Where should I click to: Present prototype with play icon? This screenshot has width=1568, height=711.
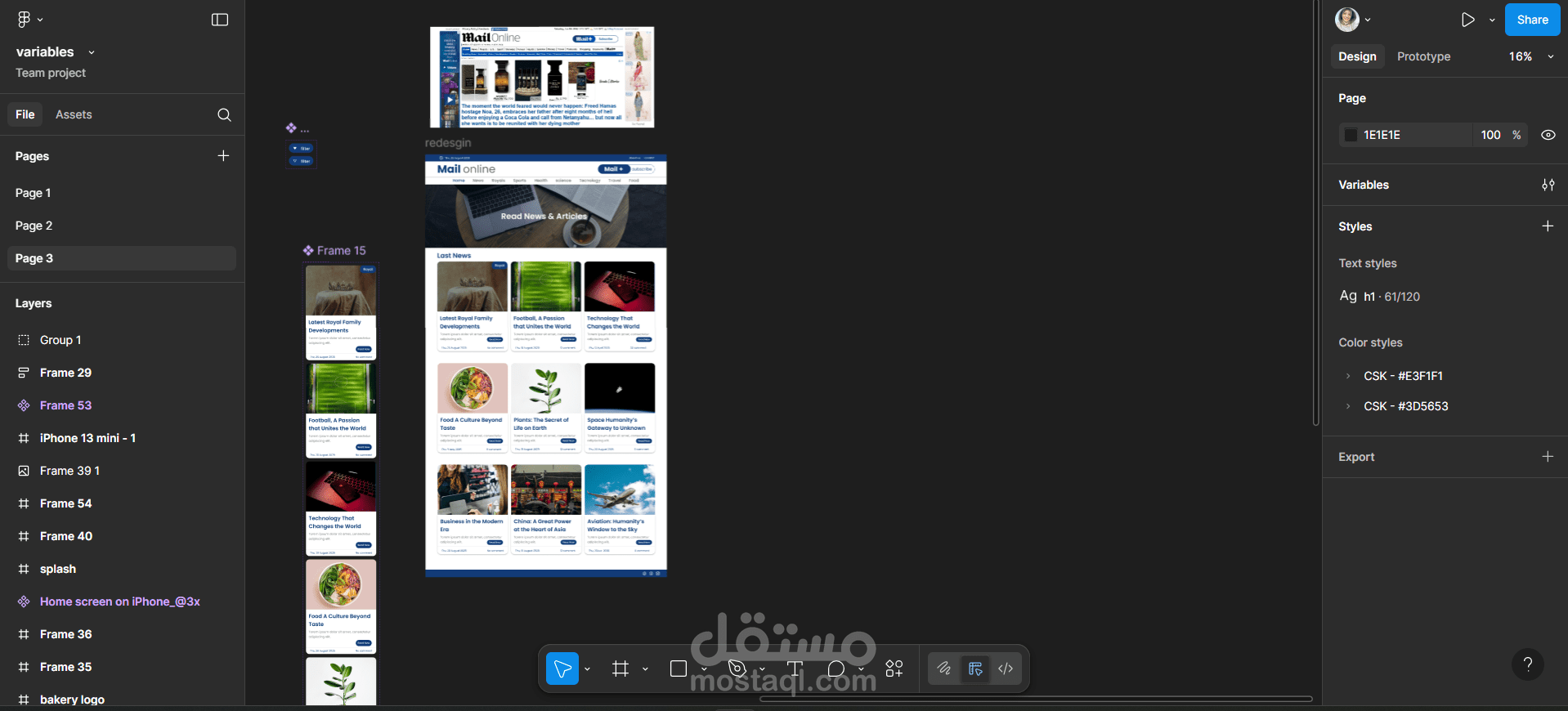[1468, 20]
